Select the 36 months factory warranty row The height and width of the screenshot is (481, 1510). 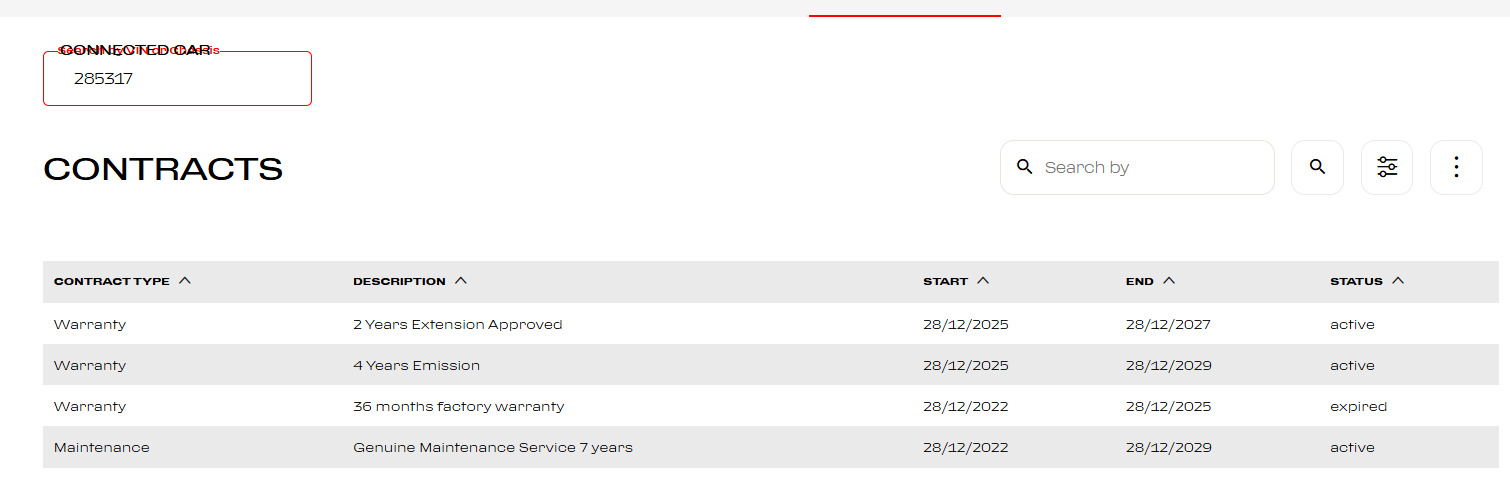click(x=458, y=407)
